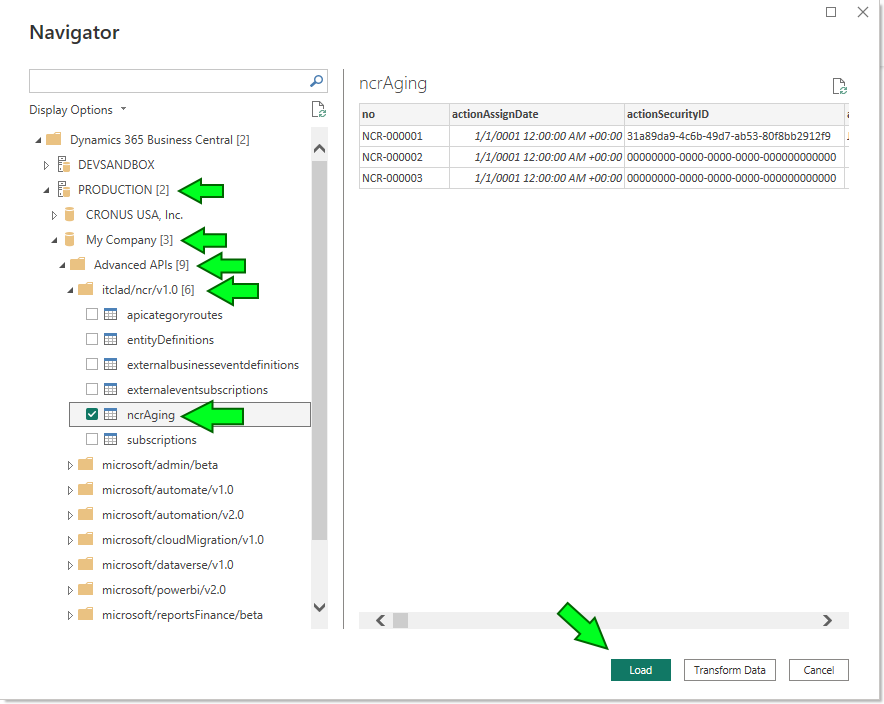This screenshot has width=884, height=704.
Task: Click the subscriptions table icon
Action: pos(110,439)
